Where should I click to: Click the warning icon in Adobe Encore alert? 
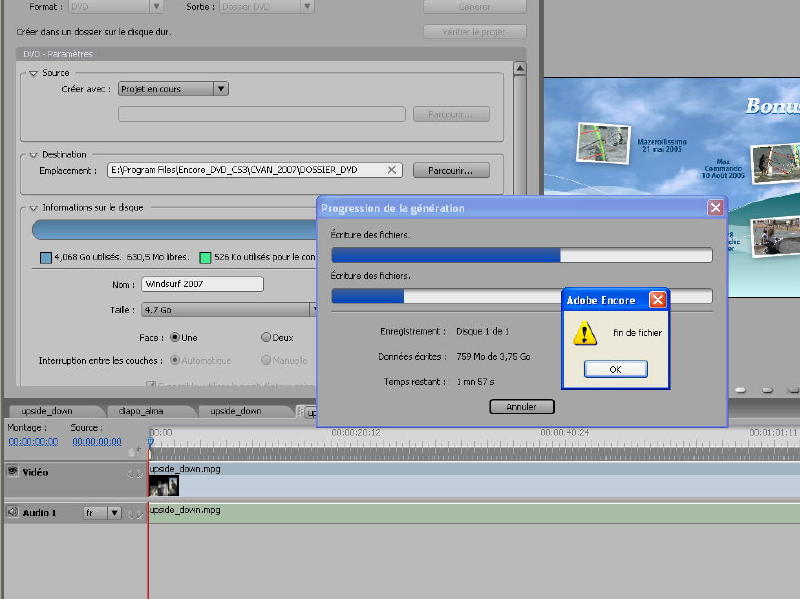pyautogui.click(x=585, y=334)
